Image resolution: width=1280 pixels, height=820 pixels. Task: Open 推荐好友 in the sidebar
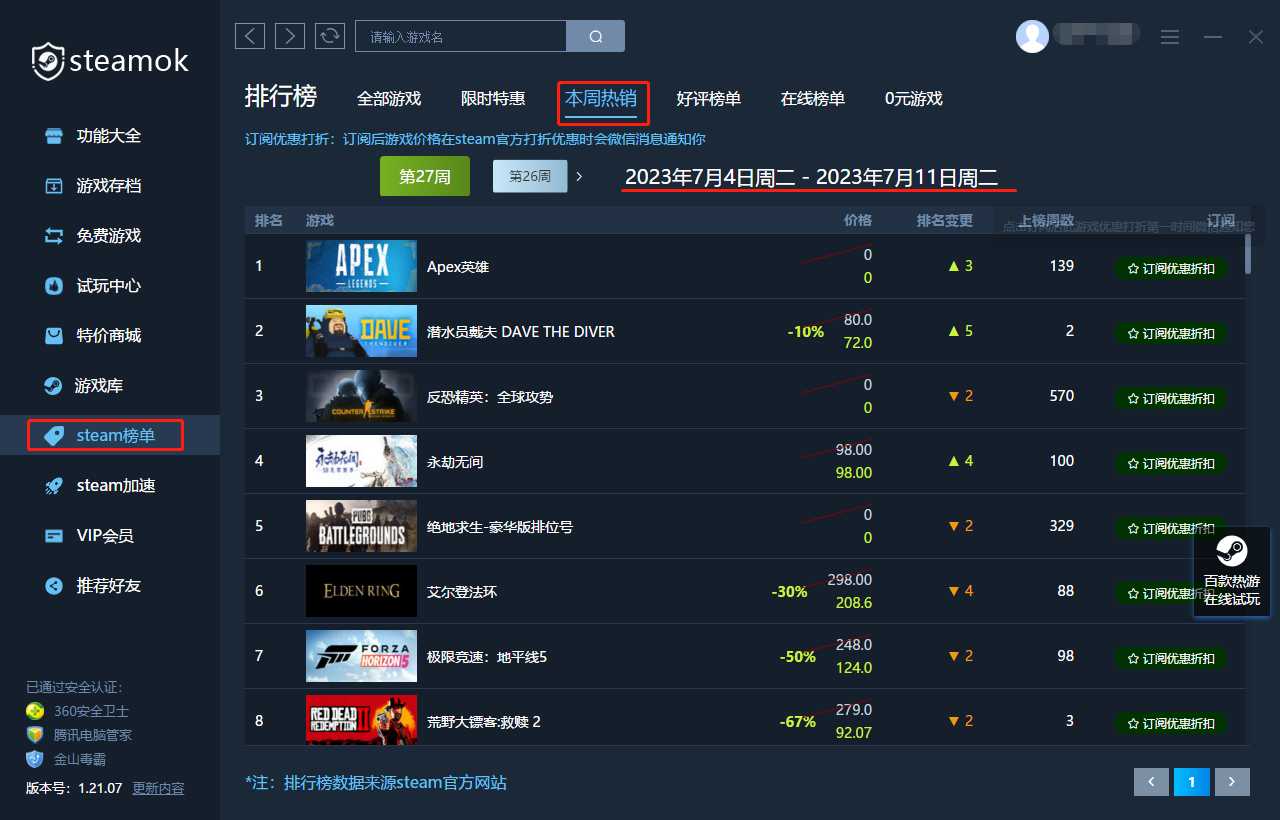tap(93, 586)
